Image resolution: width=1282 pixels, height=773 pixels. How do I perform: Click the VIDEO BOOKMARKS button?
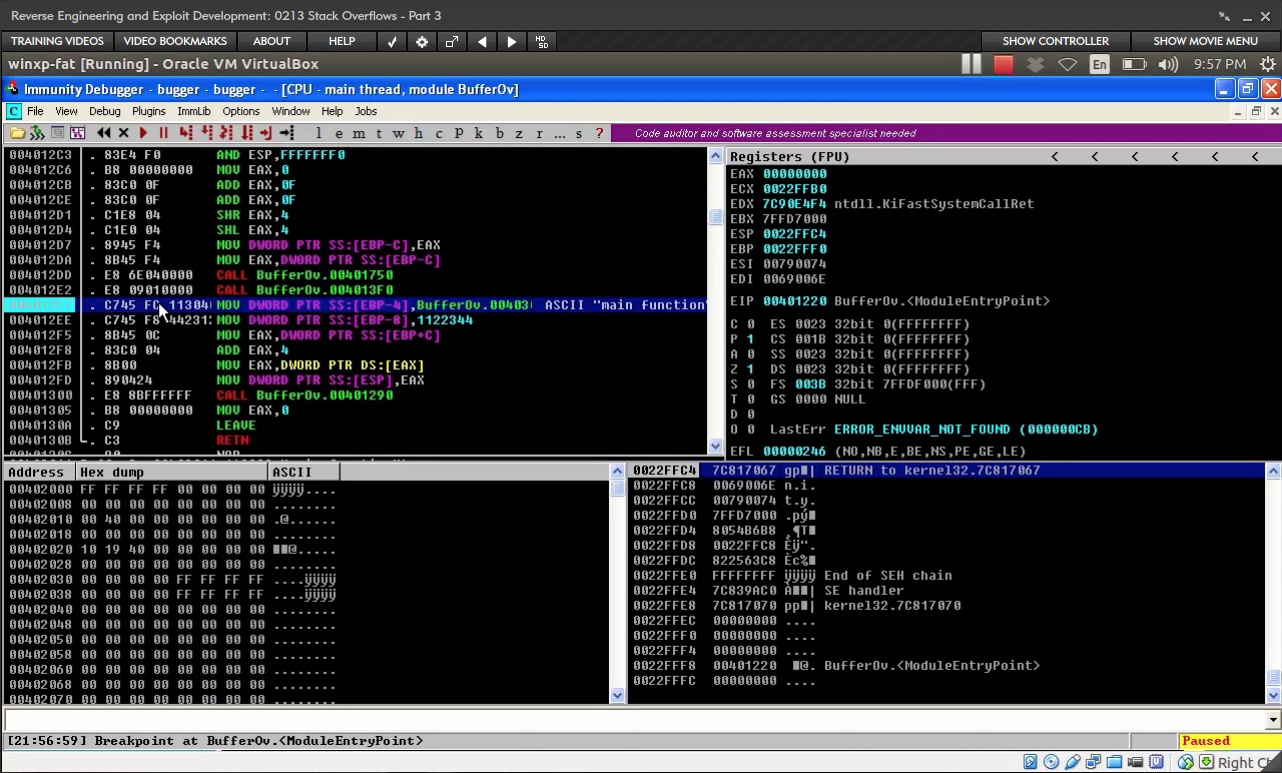[175, 41]
